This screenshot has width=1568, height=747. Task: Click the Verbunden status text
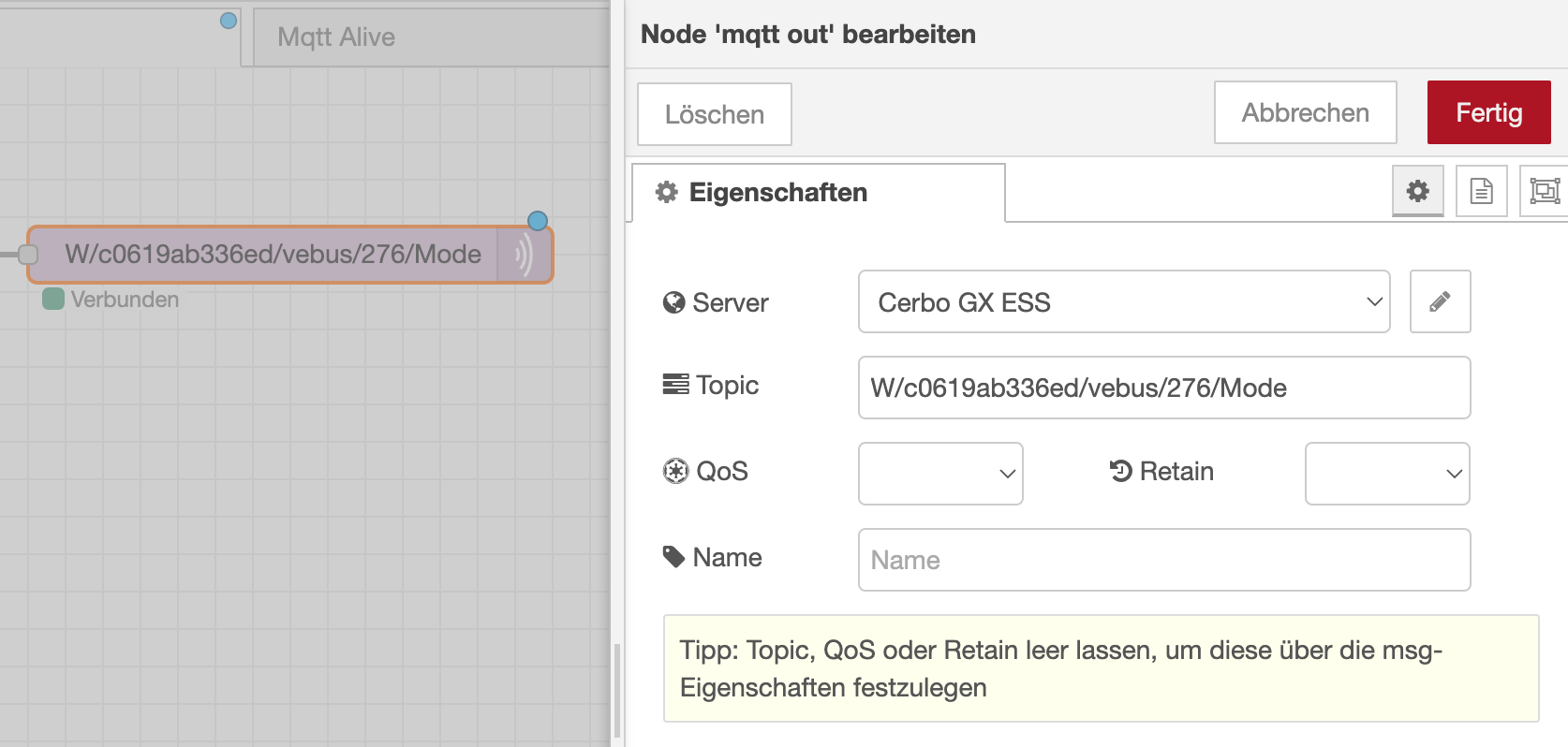click(x=125, y=300)
